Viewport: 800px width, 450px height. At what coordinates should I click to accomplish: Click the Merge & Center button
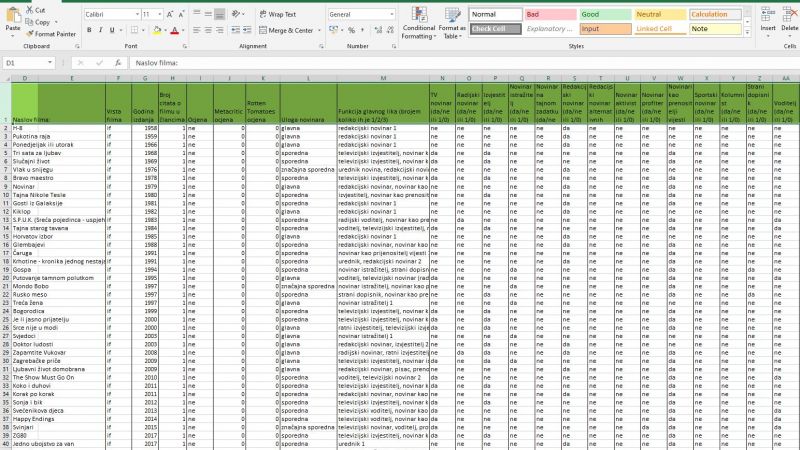pos(291,30)
